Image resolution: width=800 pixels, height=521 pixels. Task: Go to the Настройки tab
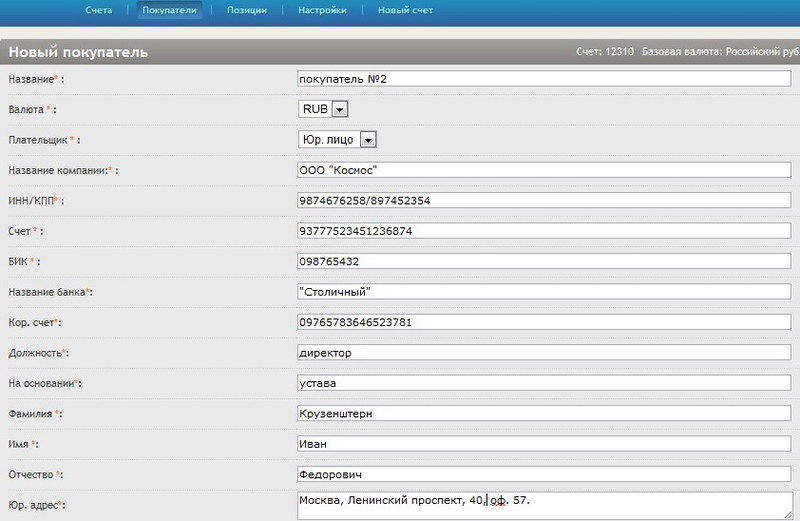(x=322, y=10)
